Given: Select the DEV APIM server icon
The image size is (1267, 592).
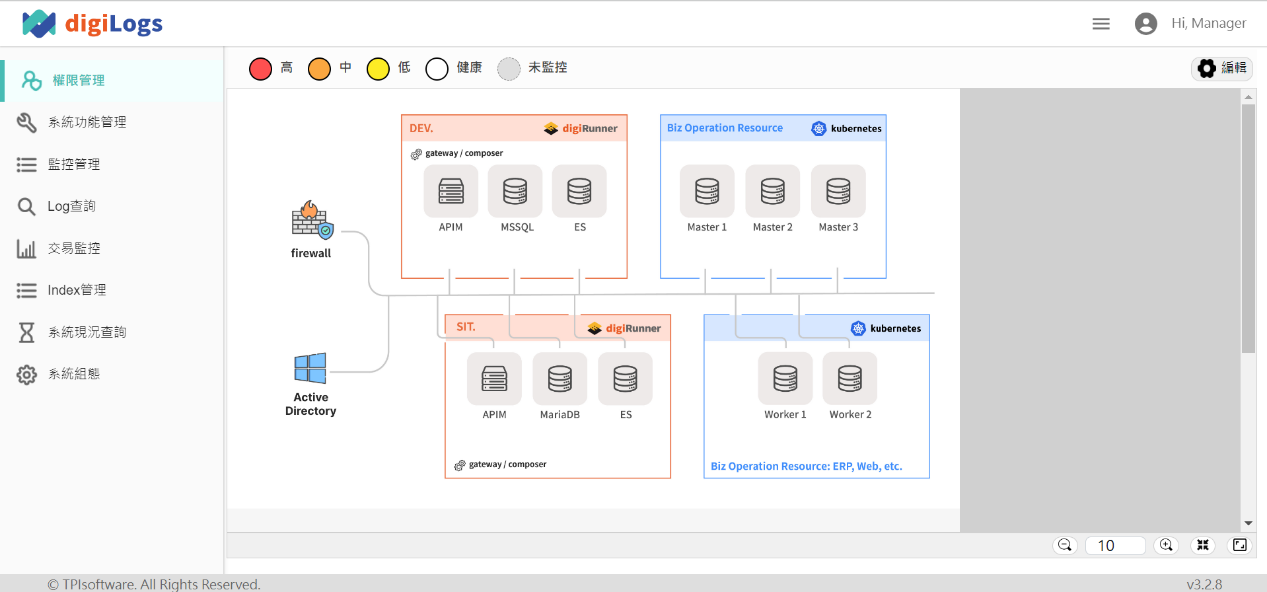Looking at the screenshot, I should tap(451, 191).
